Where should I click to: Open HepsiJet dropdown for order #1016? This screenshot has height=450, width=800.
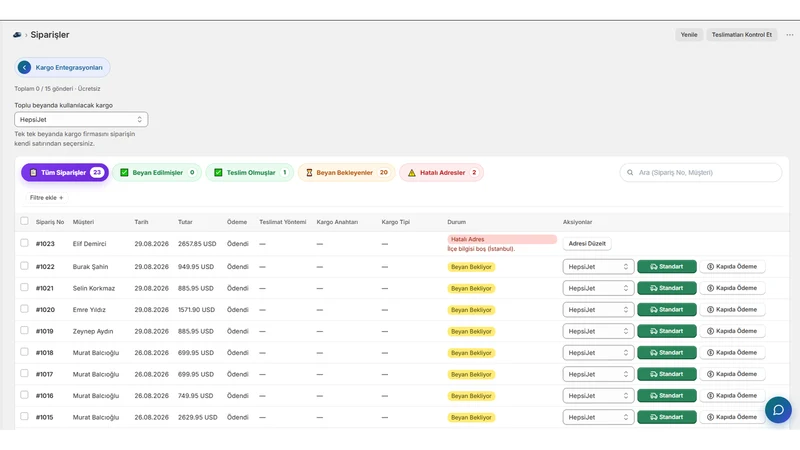598,395
